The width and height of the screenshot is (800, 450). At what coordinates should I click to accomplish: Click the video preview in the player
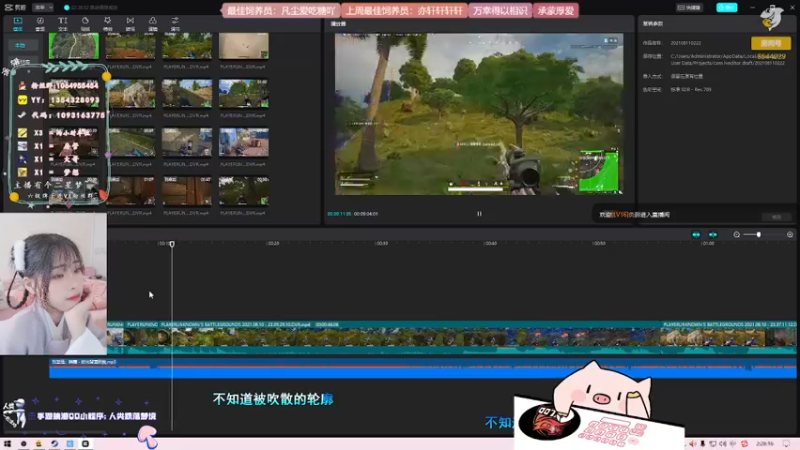479,114
